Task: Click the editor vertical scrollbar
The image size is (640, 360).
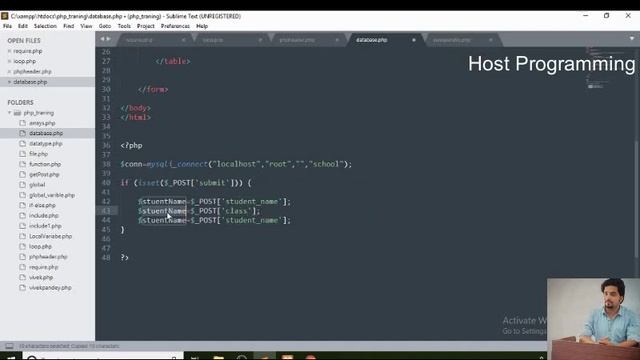Action: (x=636, y=199)
